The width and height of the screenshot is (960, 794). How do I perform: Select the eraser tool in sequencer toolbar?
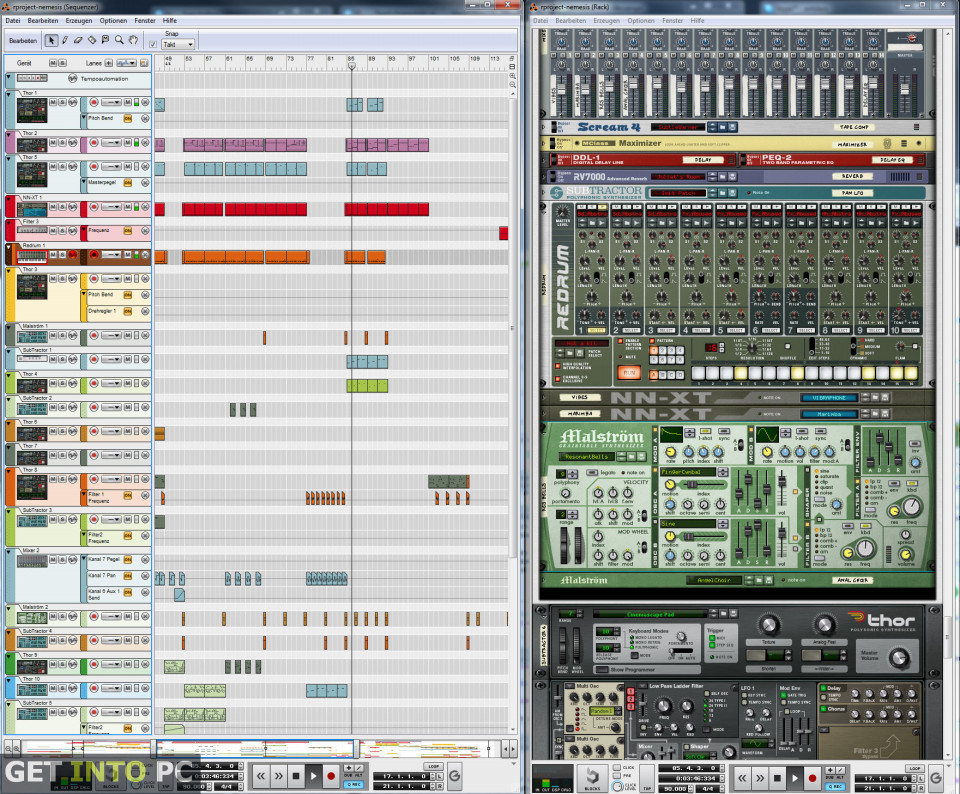(78, 40)
